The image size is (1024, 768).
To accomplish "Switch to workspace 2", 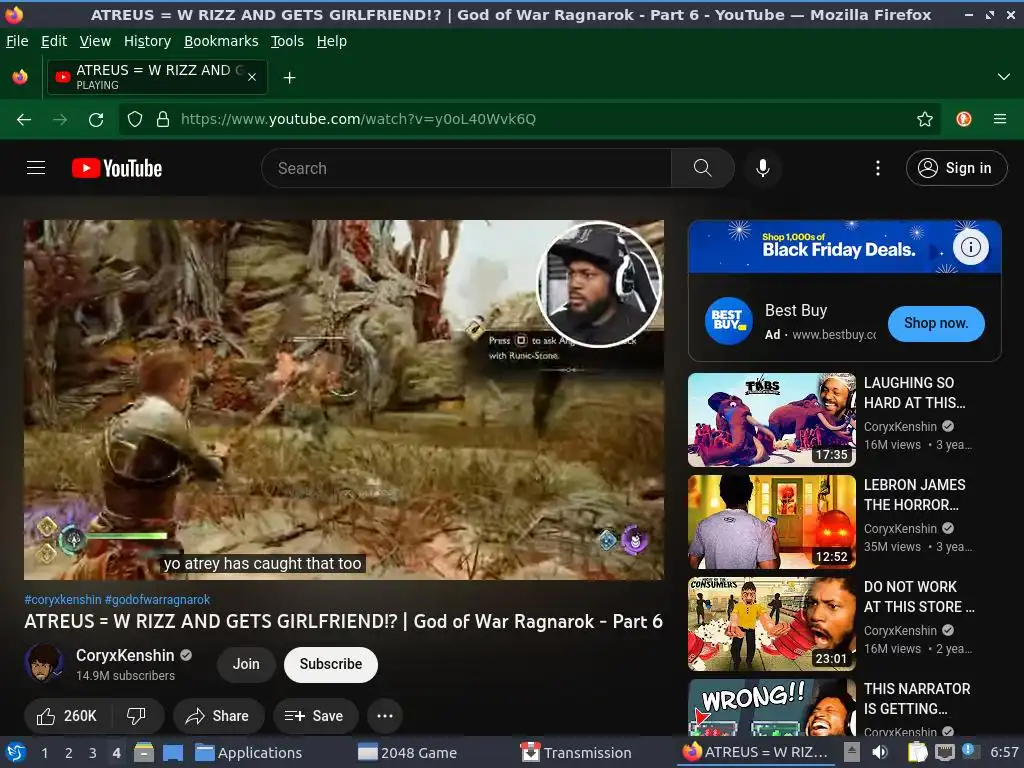I will click(68, 752).
